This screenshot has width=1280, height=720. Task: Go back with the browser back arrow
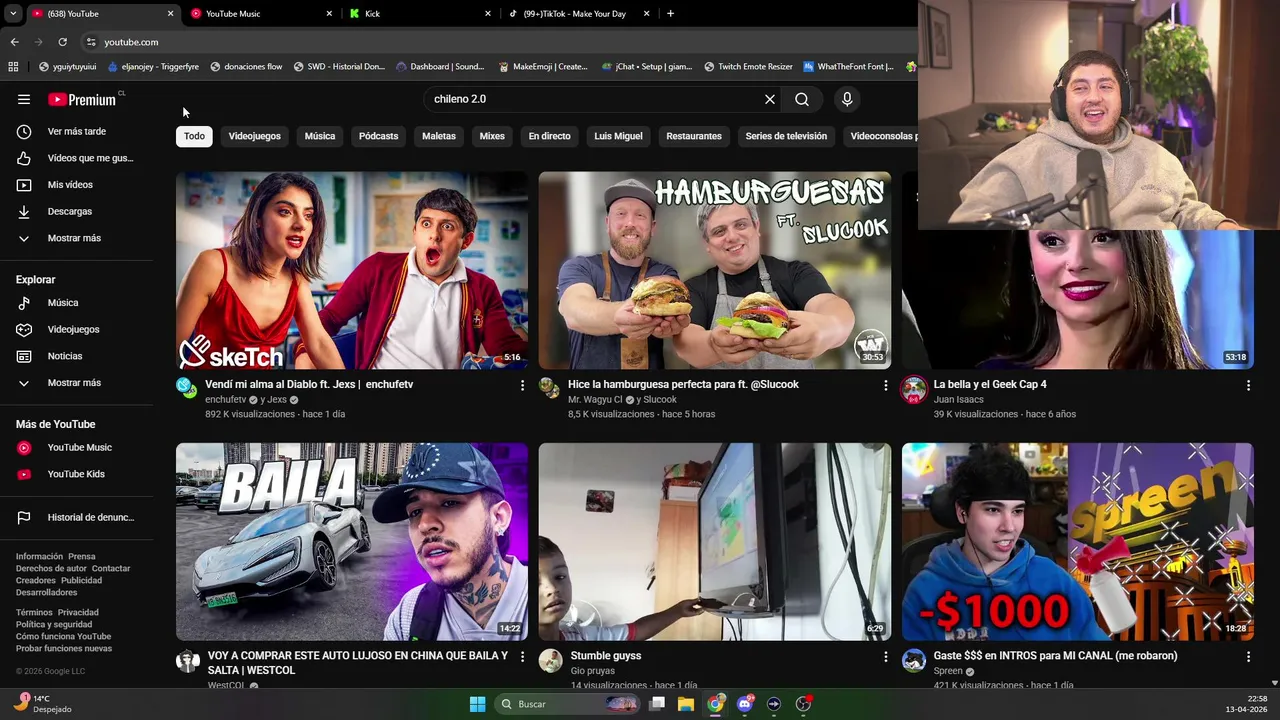pyautogui.click(x=14, y=42)
